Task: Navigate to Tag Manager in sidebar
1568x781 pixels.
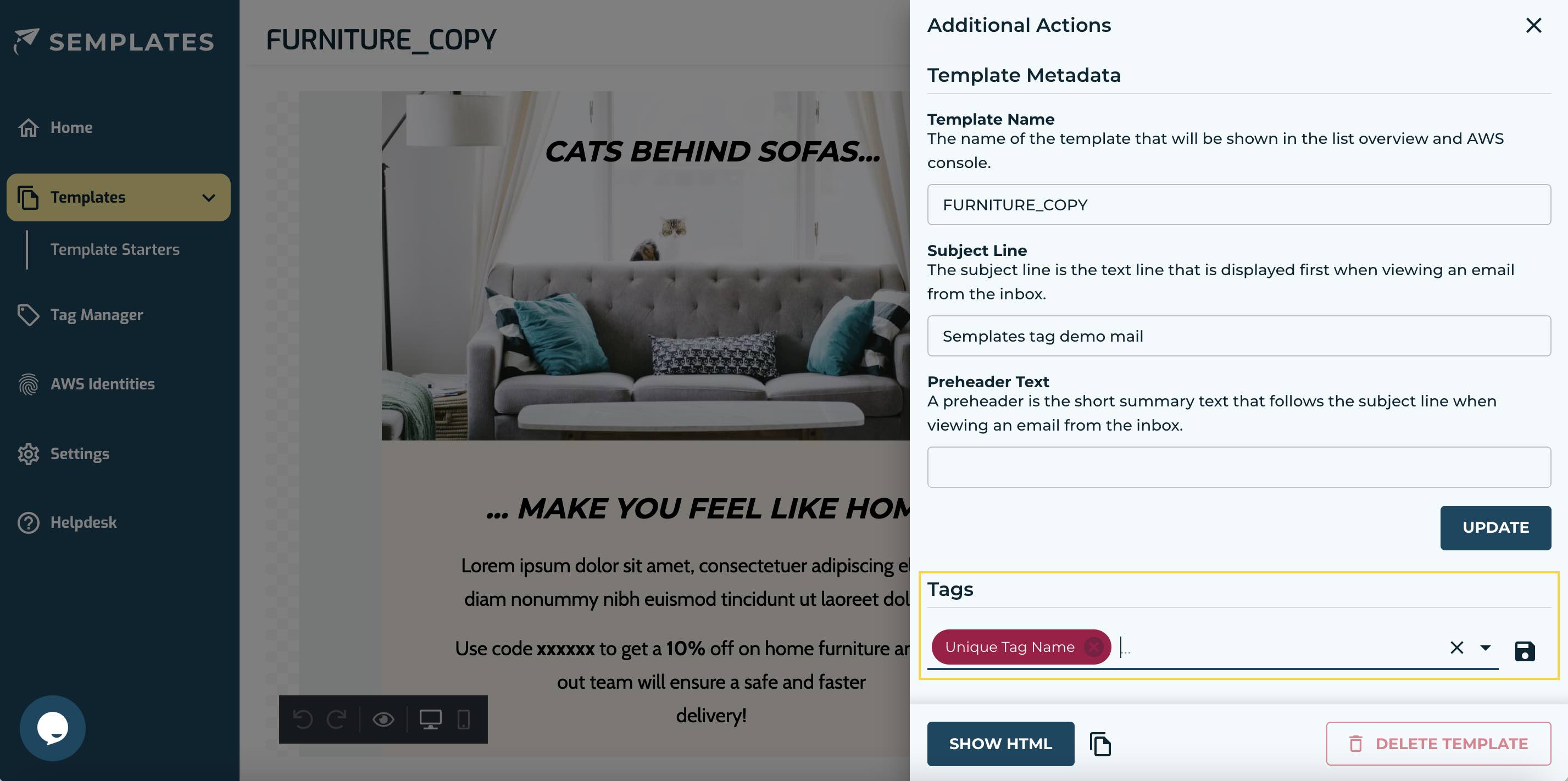Action: pos(97,315)
